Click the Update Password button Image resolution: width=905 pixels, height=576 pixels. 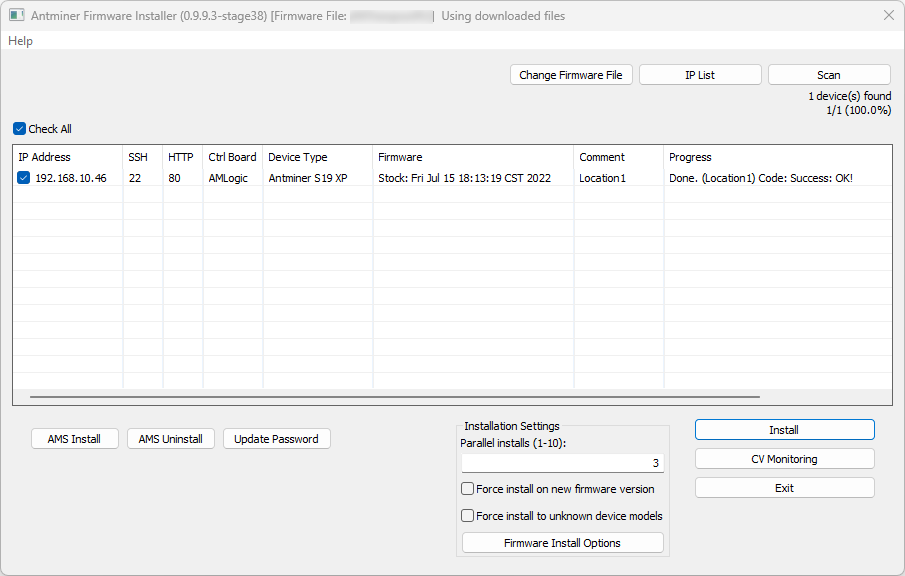point(276,439)
